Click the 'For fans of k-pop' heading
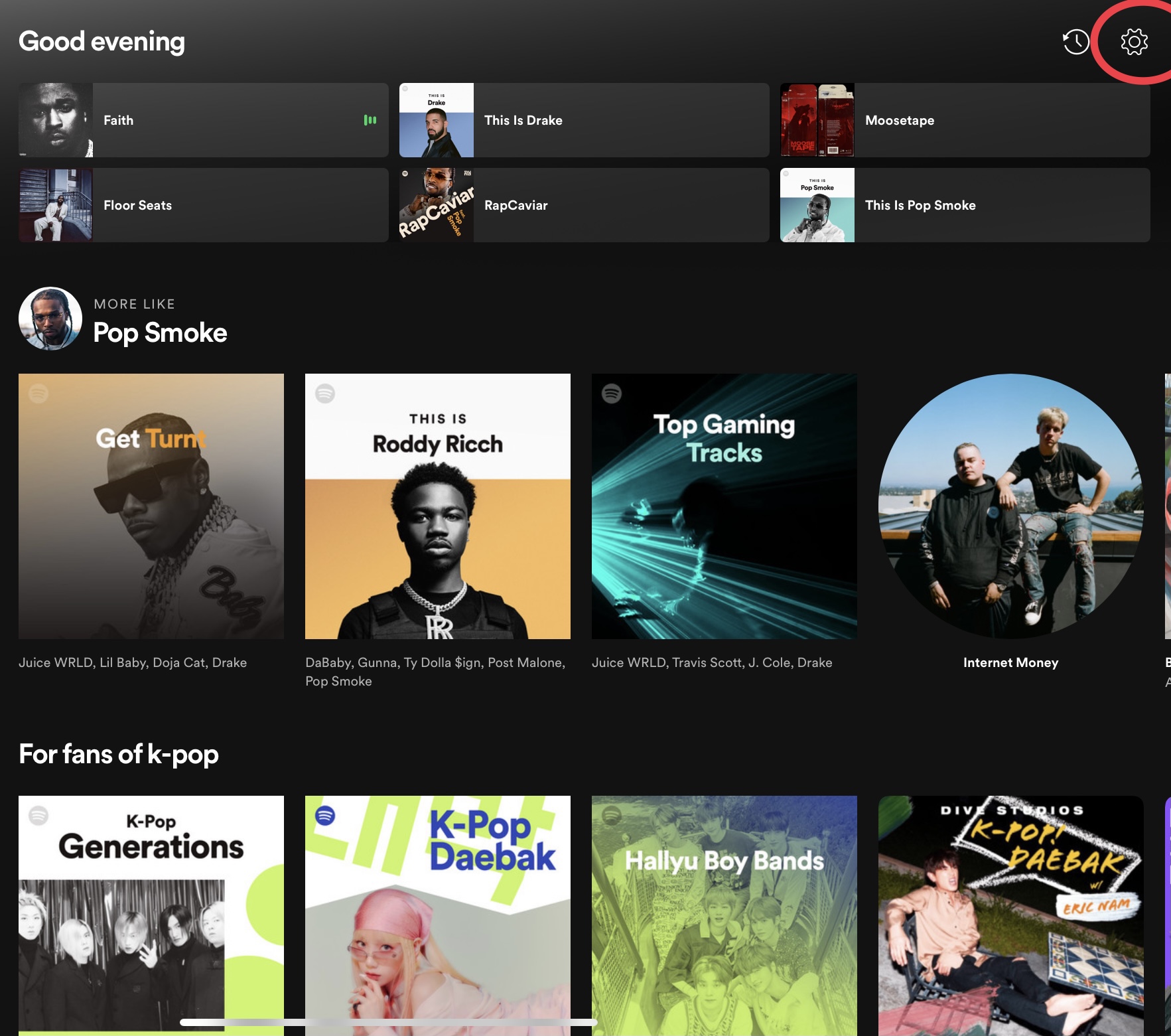The height and width of the screenshot is (1036, 1171). tap(119, 754)
